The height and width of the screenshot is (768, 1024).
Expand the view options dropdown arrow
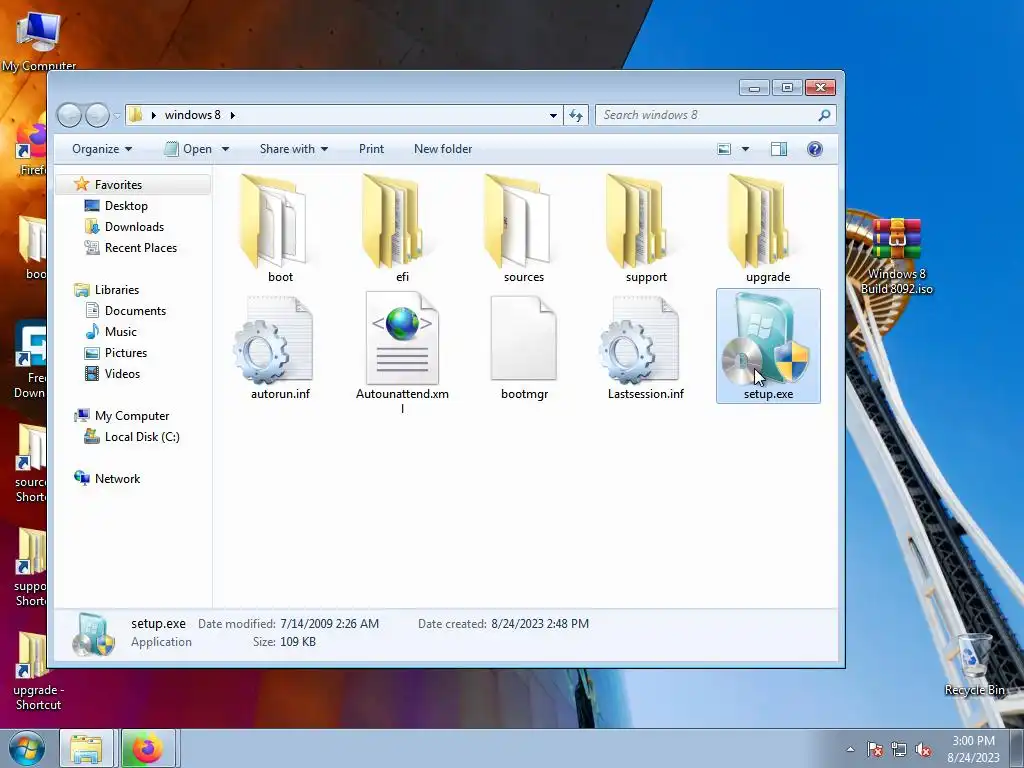tap(745, 150)
